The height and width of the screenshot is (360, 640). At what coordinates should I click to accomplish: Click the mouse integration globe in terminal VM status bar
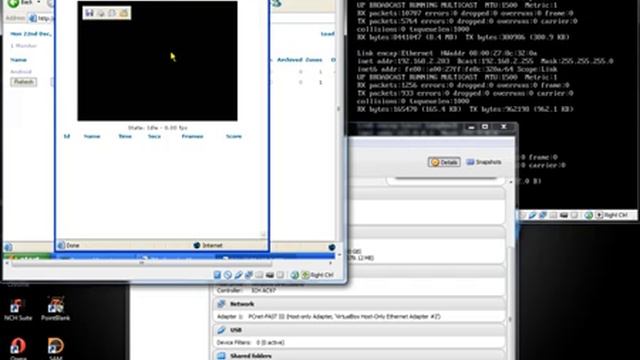(x=588, y=215)
